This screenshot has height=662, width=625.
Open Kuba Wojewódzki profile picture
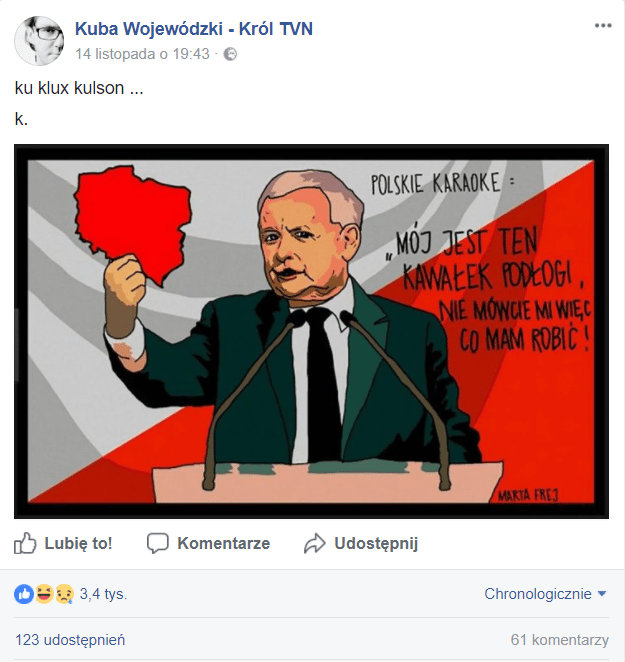39,41
